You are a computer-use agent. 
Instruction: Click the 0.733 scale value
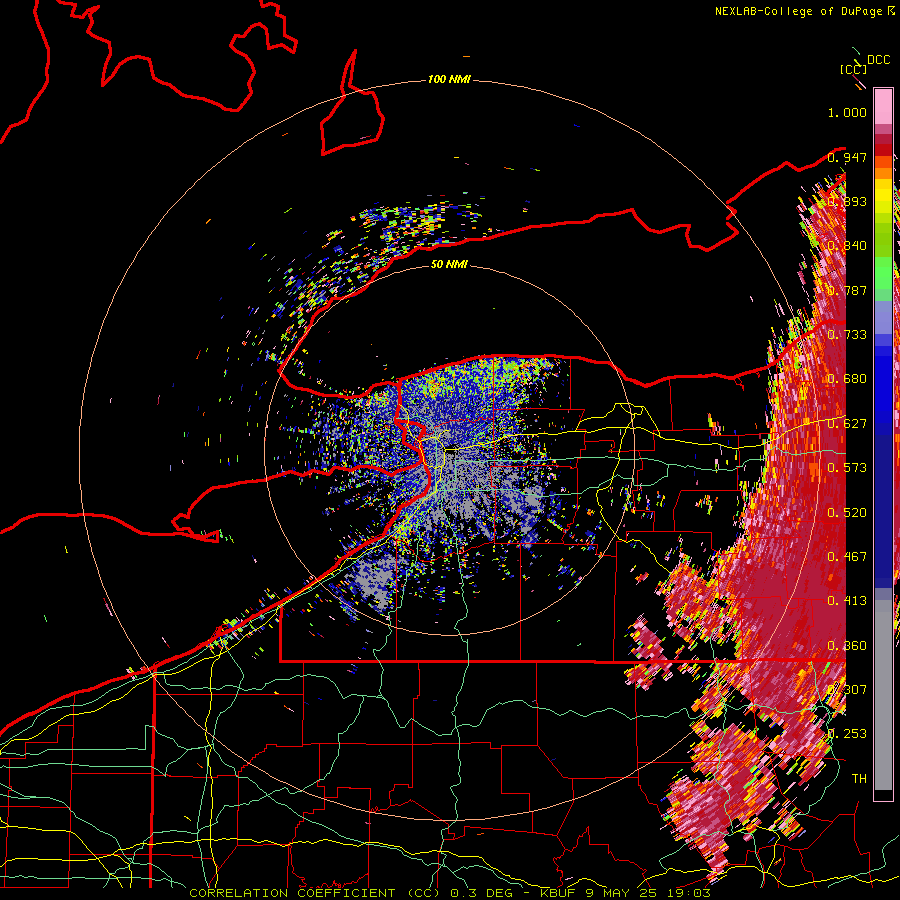point(847,335)
